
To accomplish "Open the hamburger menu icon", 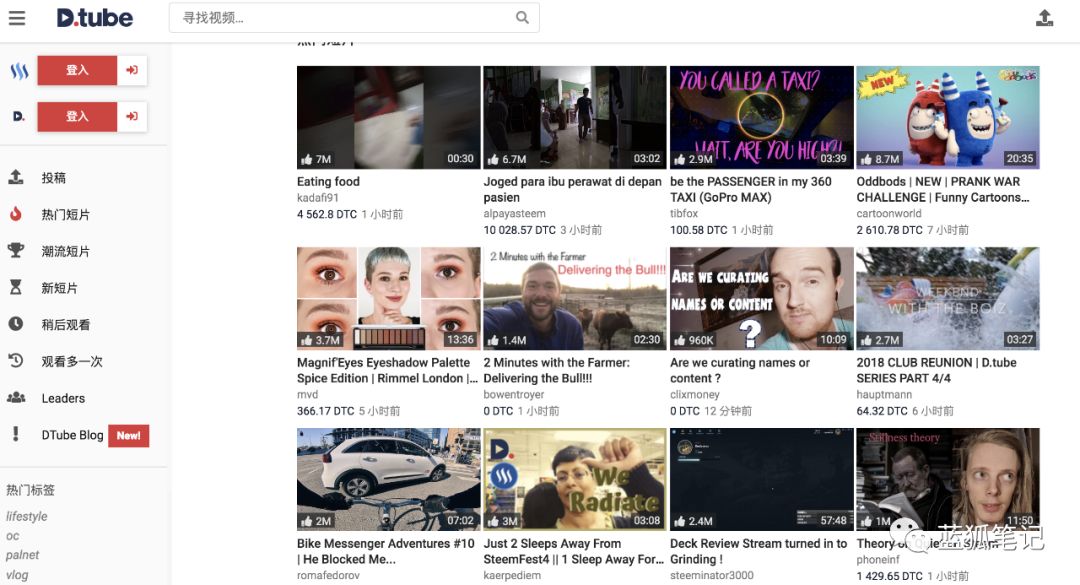I will pos(17,18).
